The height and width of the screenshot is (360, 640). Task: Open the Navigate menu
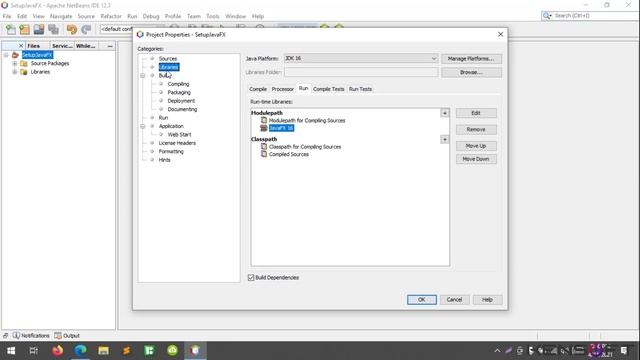click(61, 16)
